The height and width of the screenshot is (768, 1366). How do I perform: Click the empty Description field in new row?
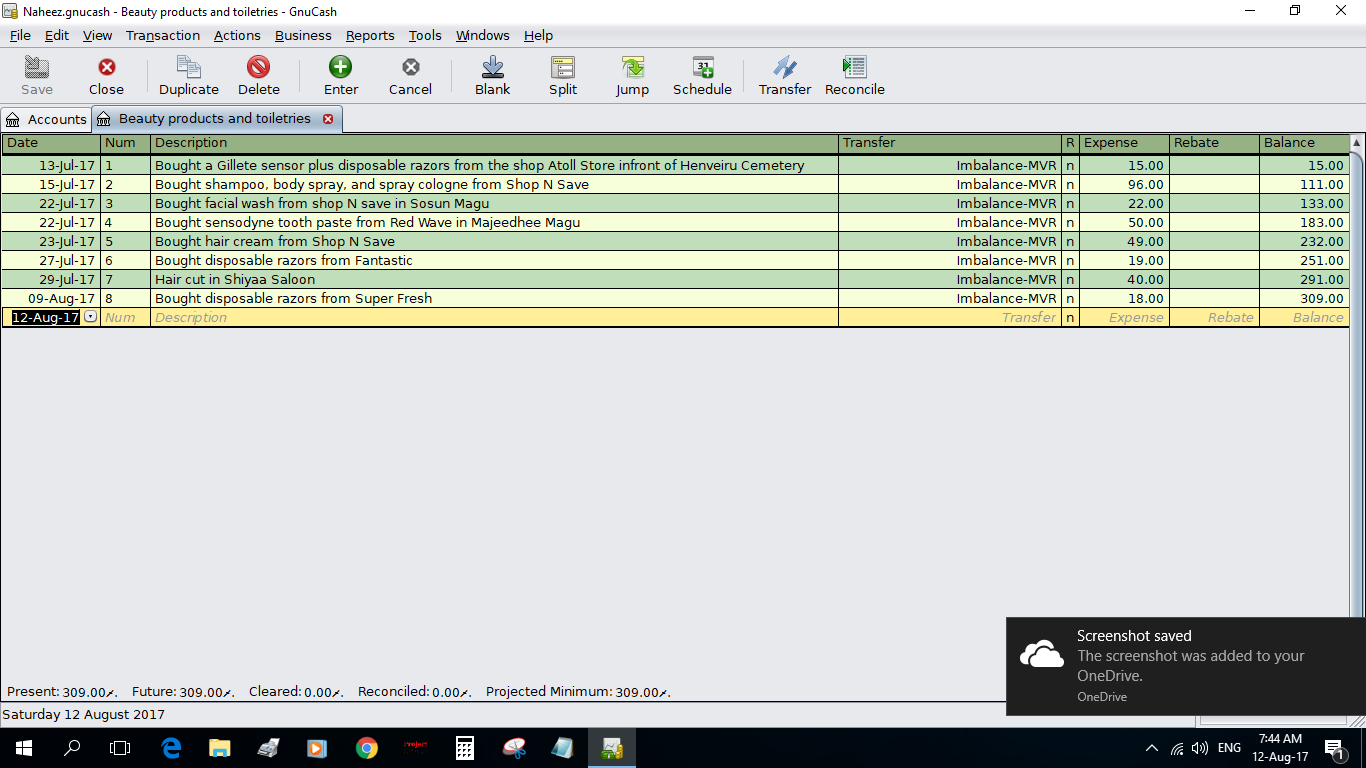coord(494,317)
